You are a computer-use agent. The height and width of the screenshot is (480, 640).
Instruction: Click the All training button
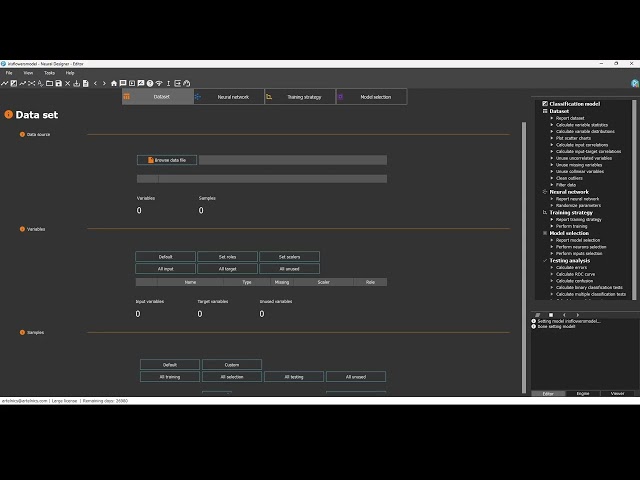click(x=170, y=377)
